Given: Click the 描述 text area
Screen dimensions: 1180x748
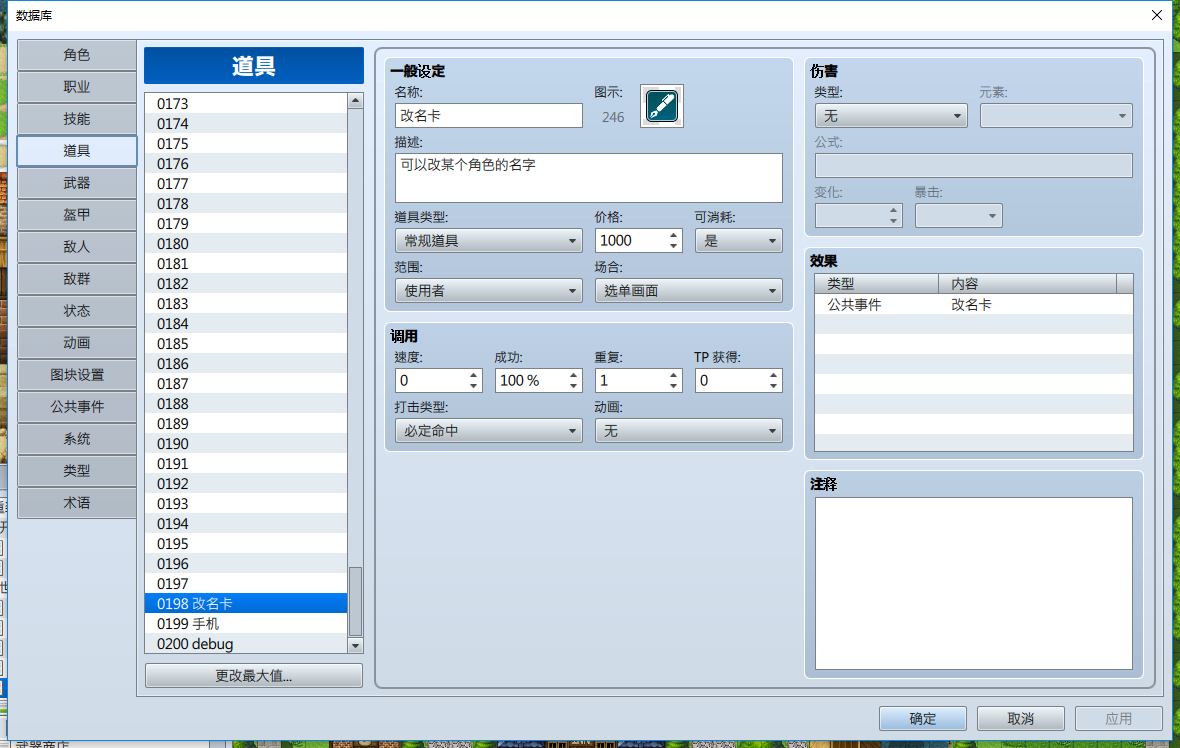Looking at the screenshot, I should (x=588, y=178).
